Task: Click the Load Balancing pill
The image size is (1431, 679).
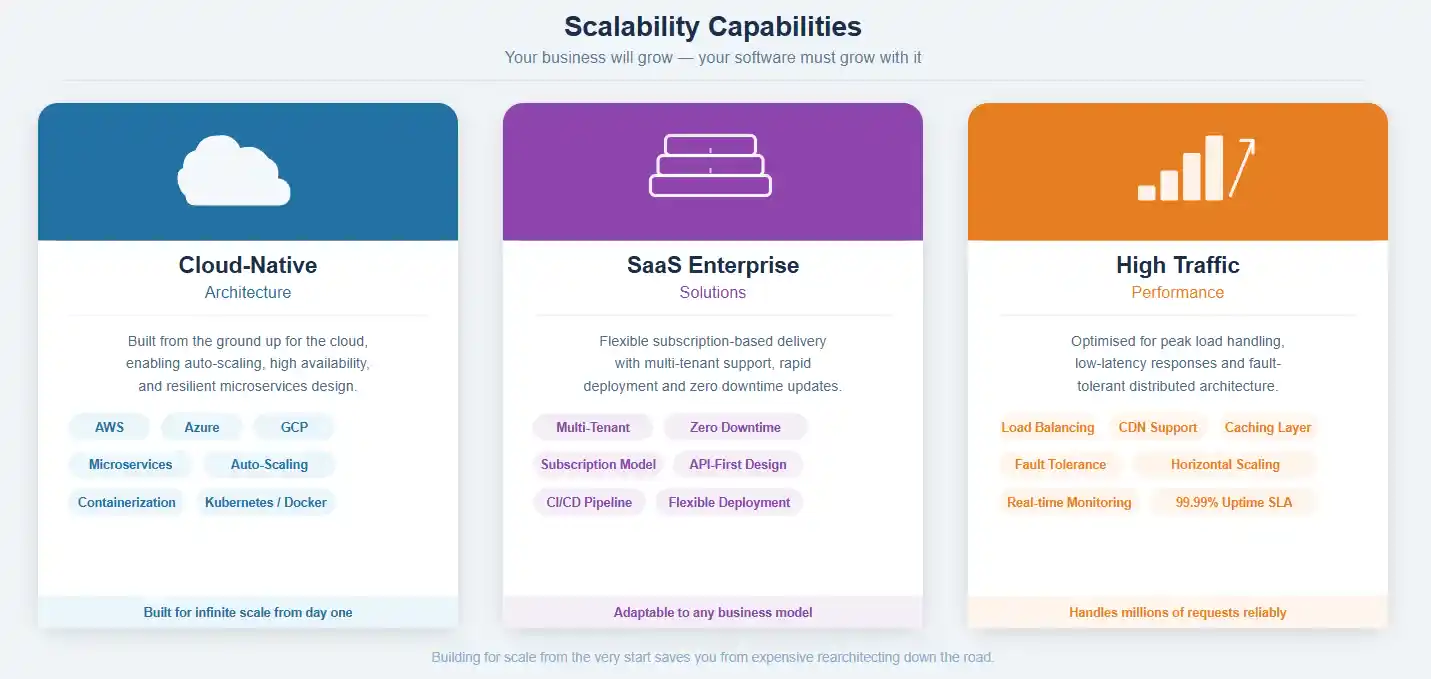Action: [x=1048, y=427]
